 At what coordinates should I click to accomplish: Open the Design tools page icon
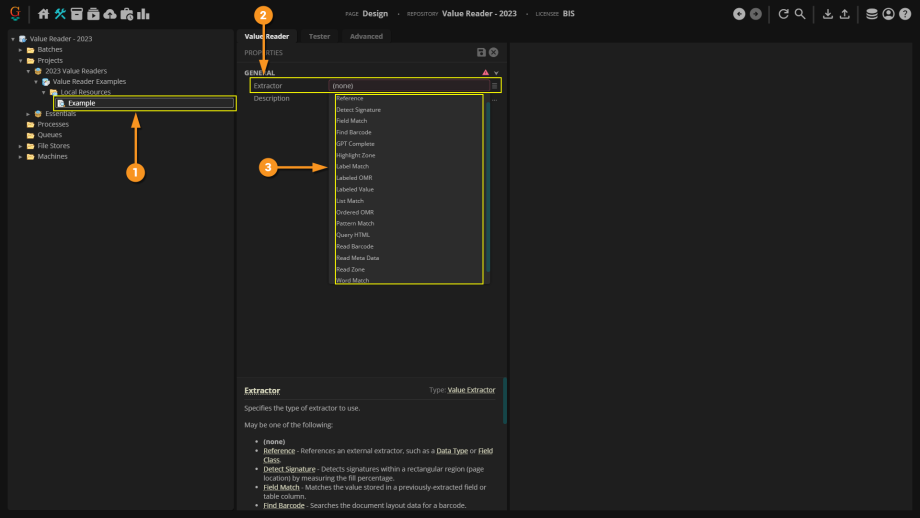point(60,14)
